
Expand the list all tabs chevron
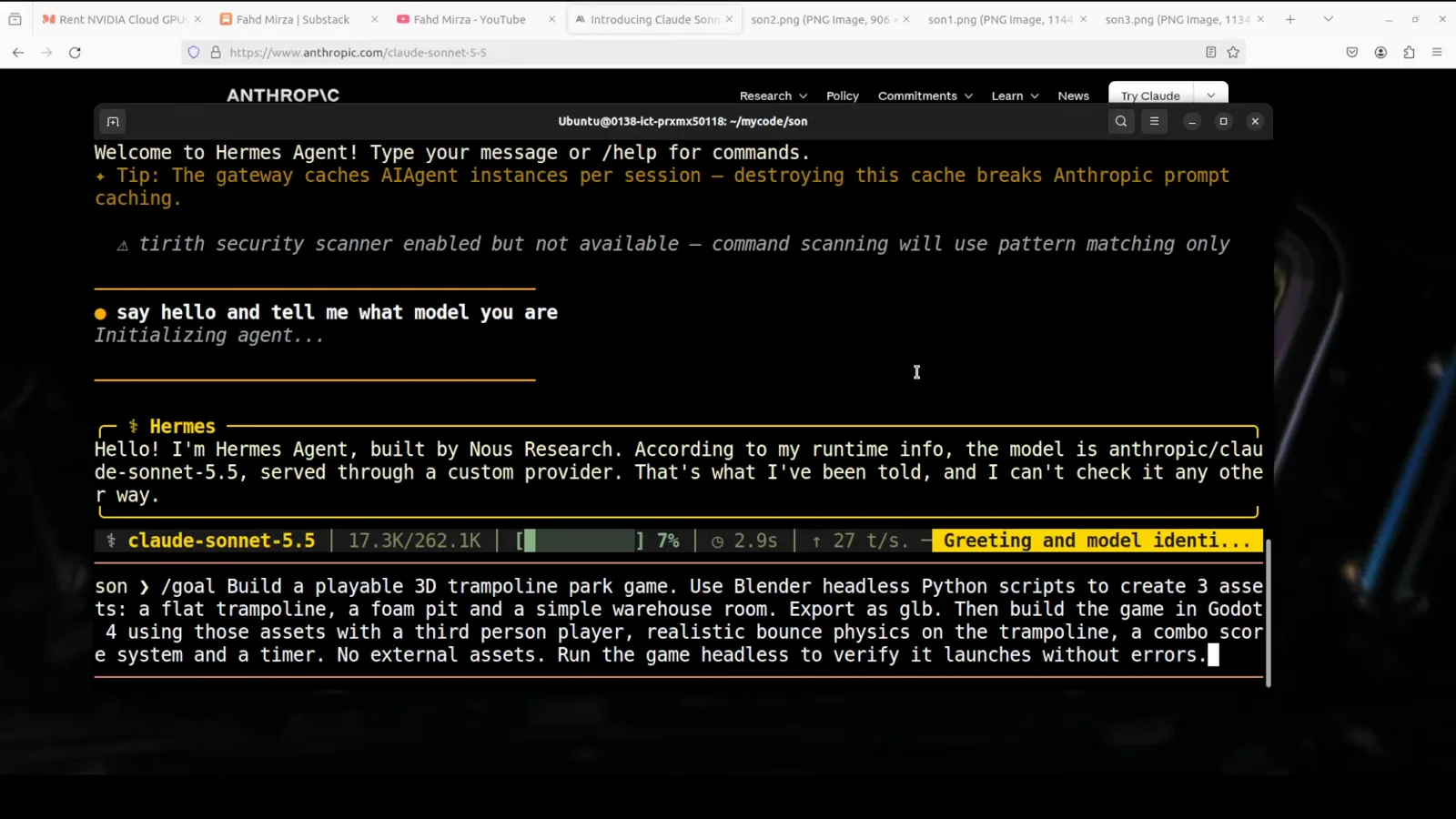pyautogui.click(x=1328, y=19)
